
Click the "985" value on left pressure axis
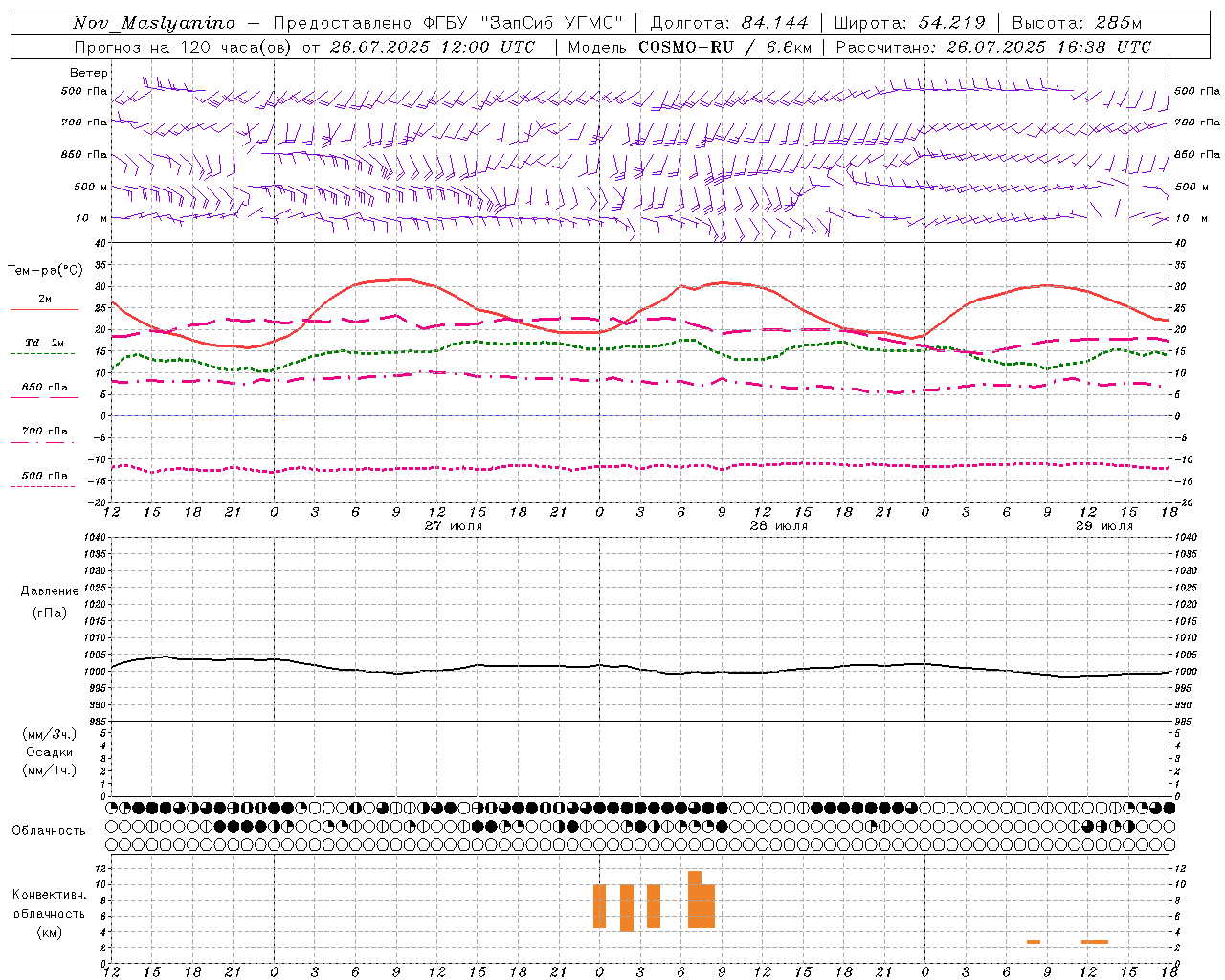(x=100, y=722)
